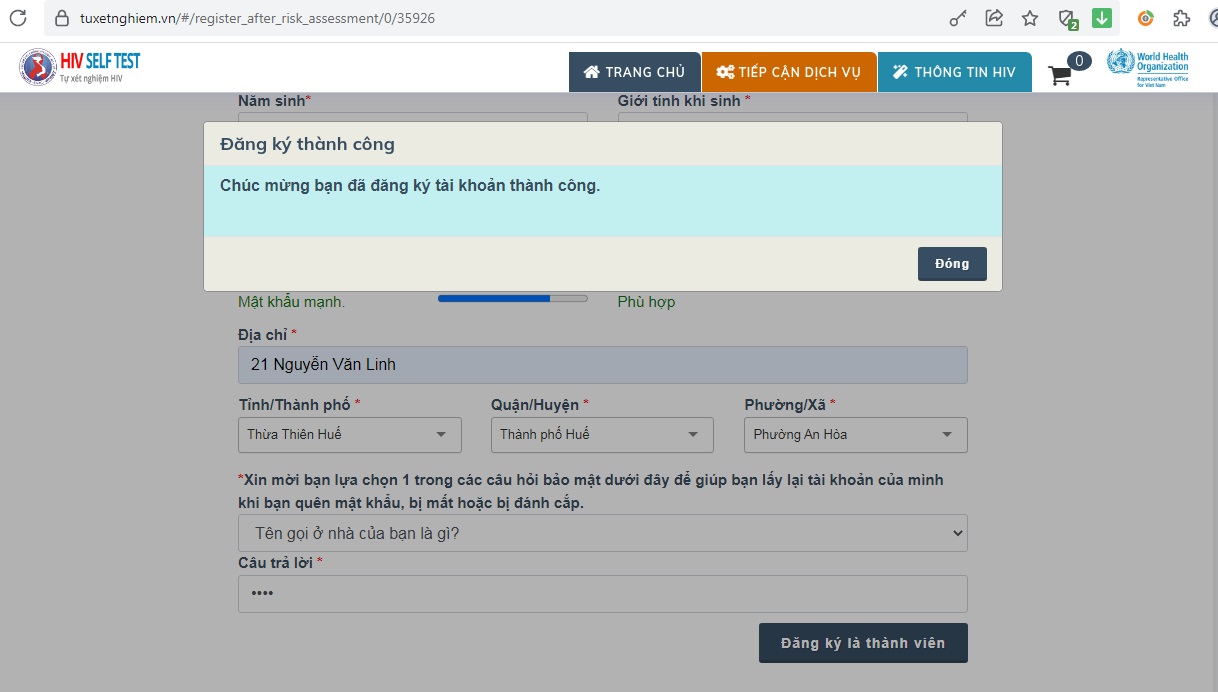Click the World Health Organization logo
Screen dimensions: 1218x692
pos(1147,68)
